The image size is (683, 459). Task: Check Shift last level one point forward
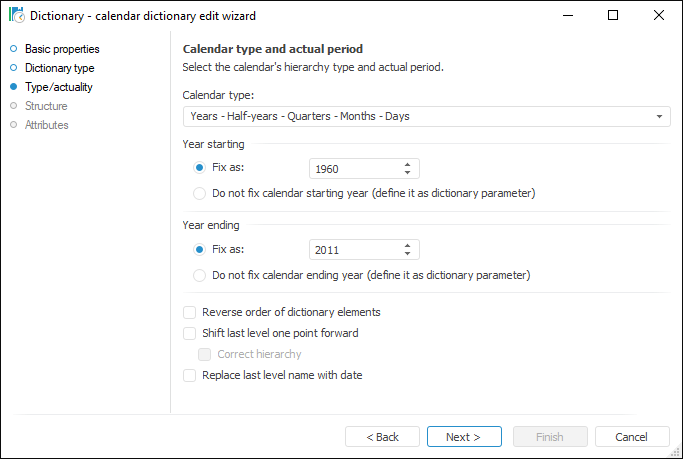(x=190, y=333)
